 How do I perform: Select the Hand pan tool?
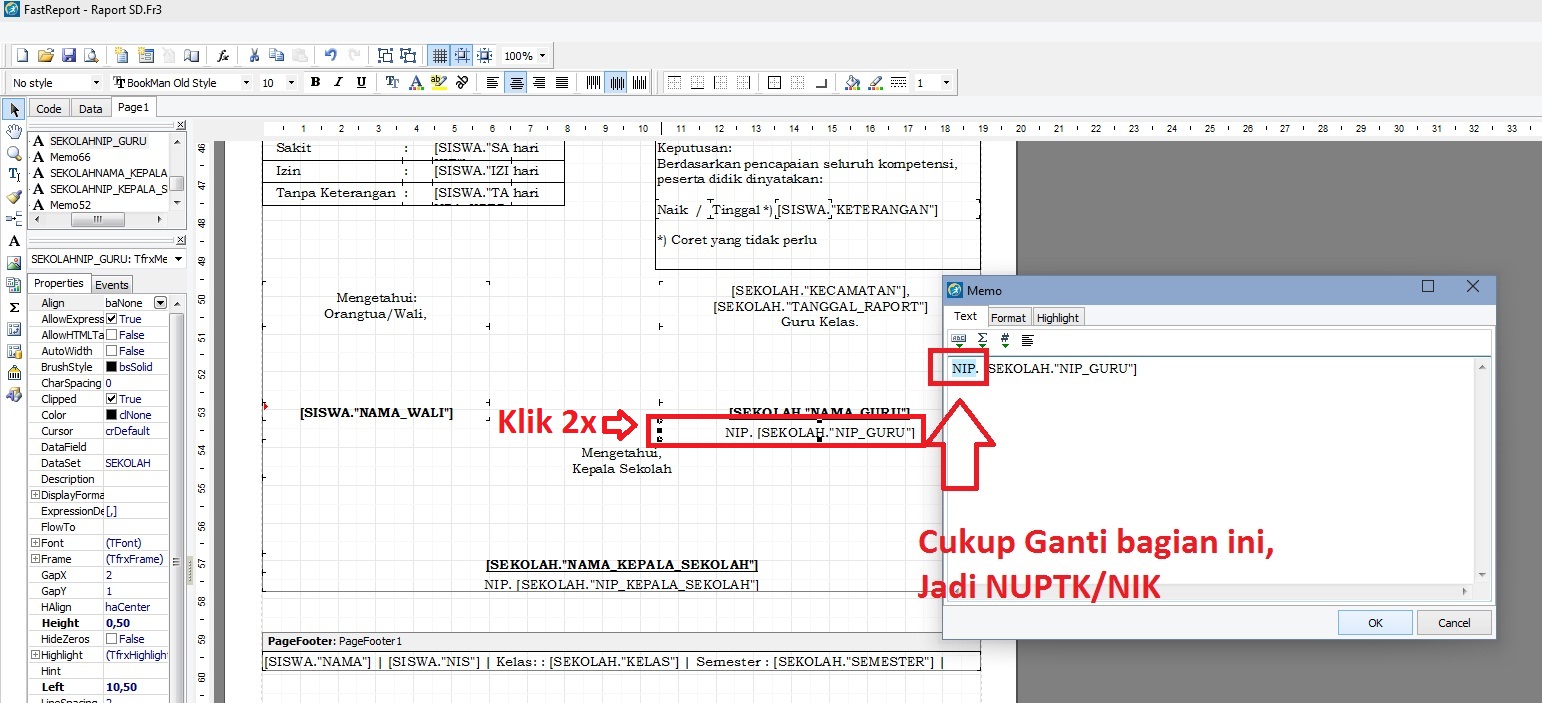coord(14,131)
